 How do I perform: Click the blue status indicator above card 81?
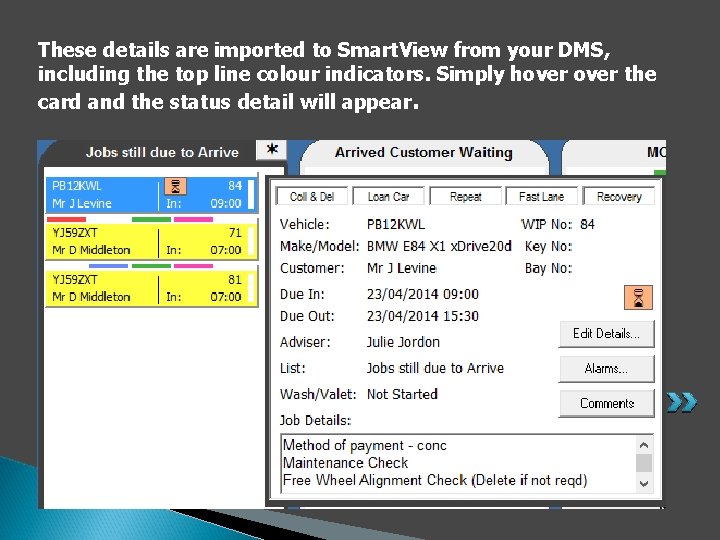[x=108, y=266]
